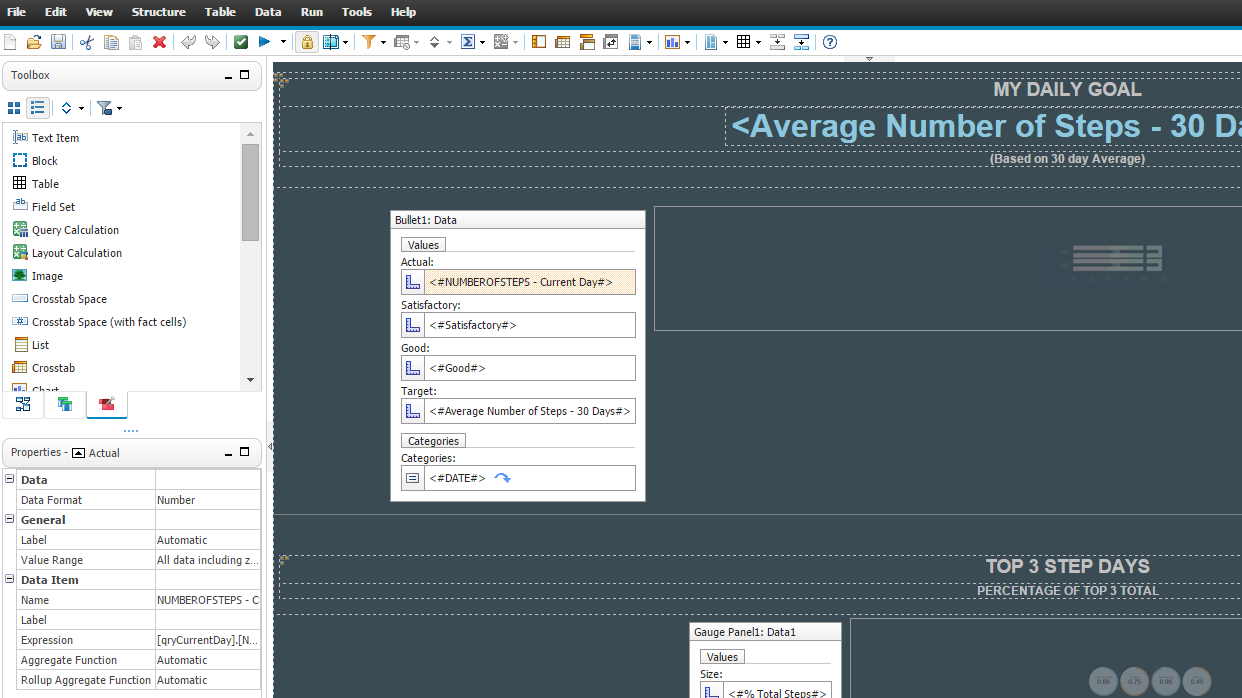Open the run options dropdown arrow

coord(283,42)
